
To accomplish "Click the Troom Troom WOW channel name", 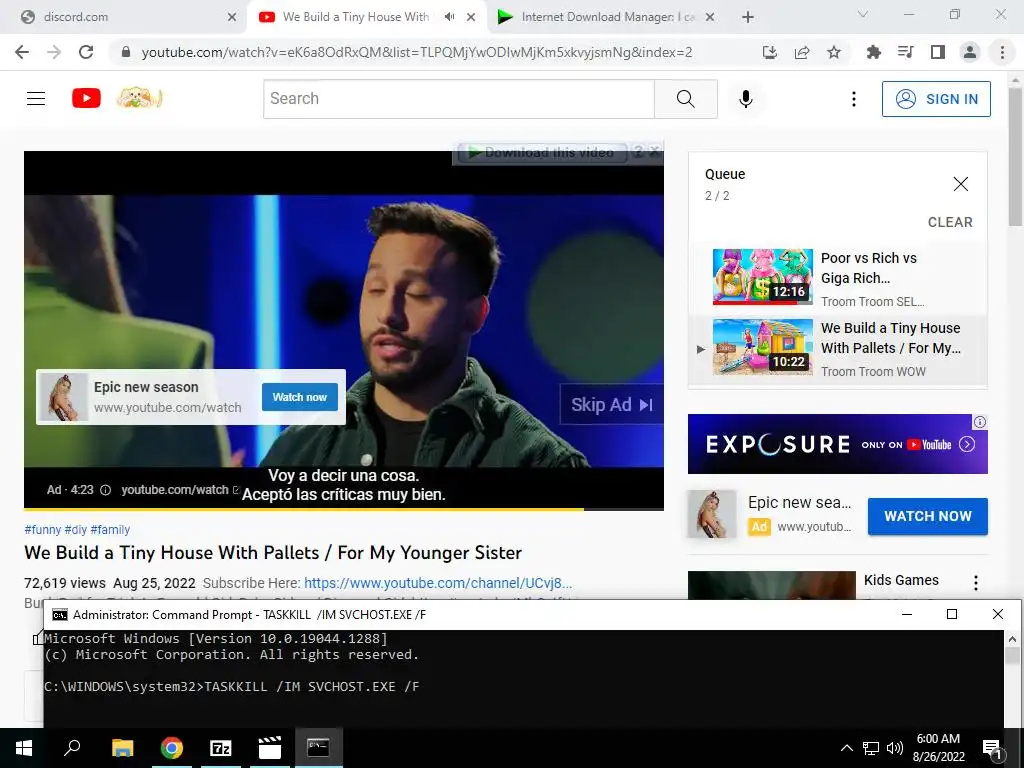I will 873,372.
